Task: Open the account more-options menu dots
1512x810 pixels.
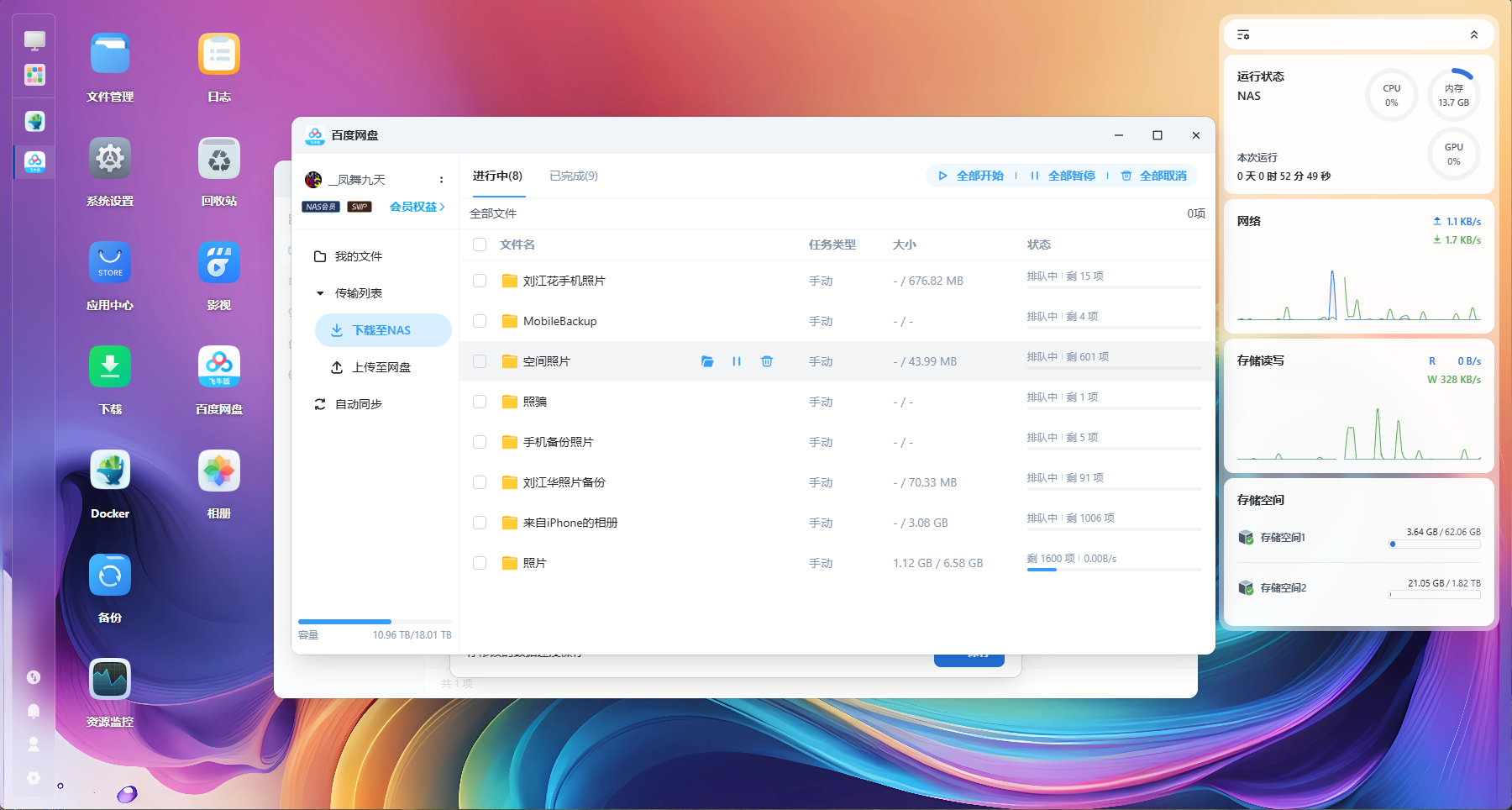Action: tap(441, 180)
